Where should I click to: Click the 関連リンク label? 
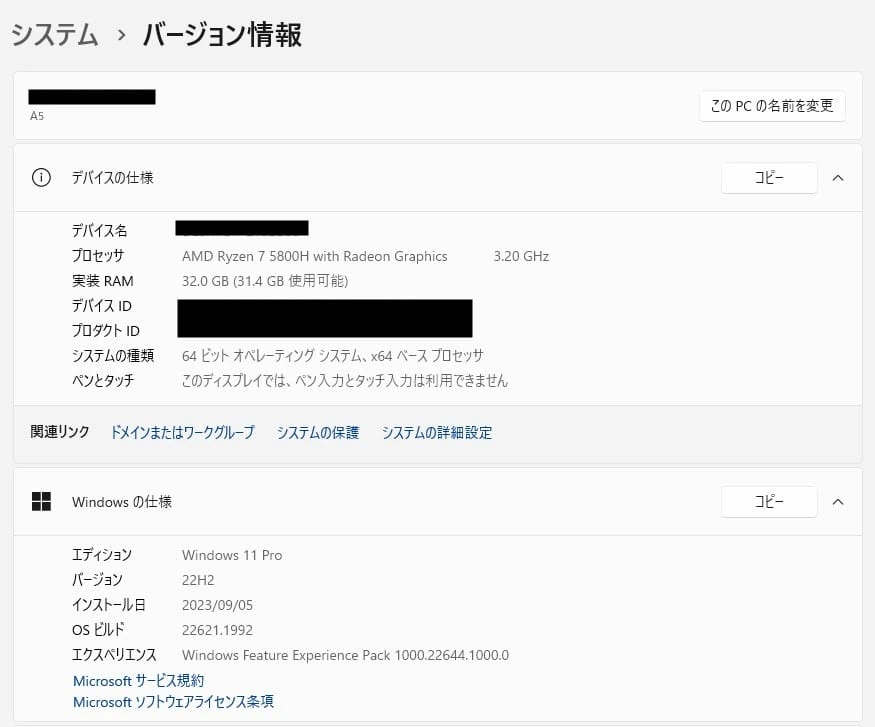coord(60,433)
